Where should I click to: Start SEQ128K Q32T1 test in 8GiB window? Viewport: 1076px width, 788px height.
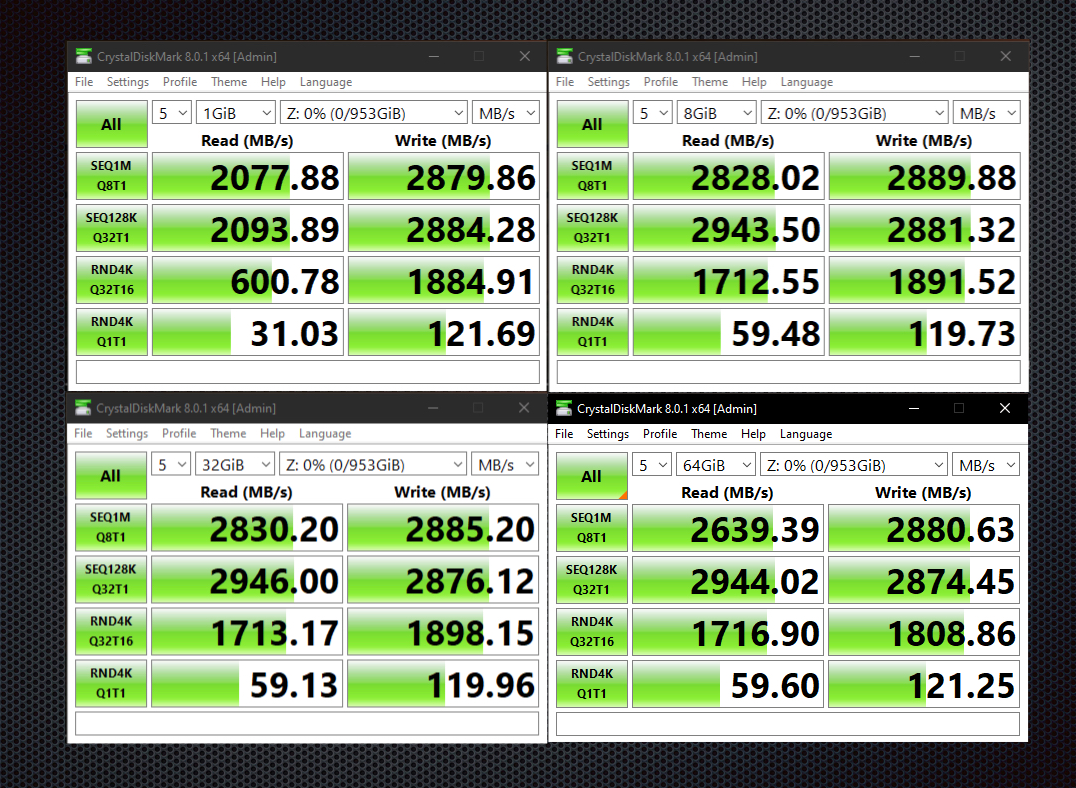click(592, 228)
